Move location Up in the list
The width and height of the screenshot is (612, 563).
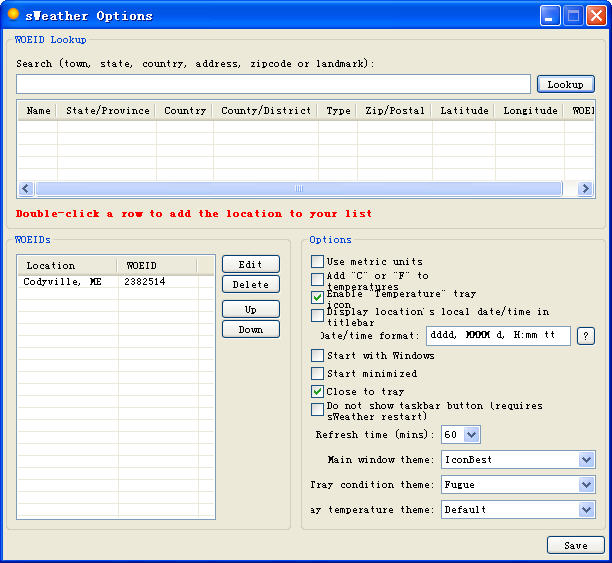coord(251,309)
